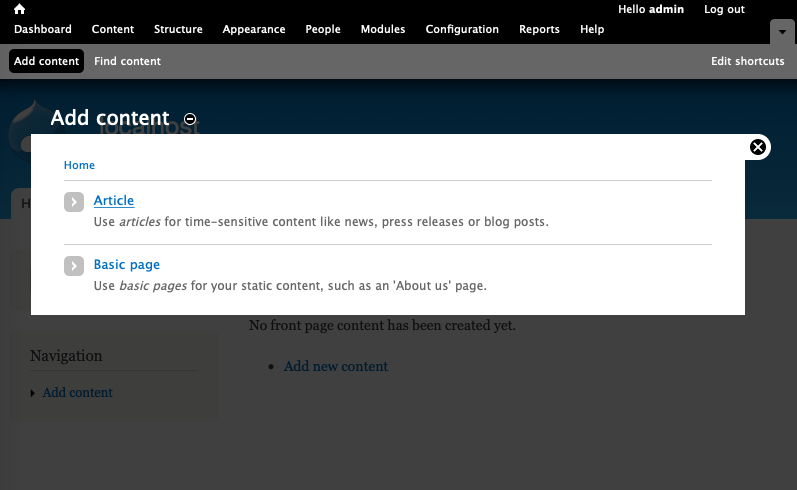Viewport: 797px width, 490px height.
Task: Click Add content in Navigation block
Action: coord(77,392)
